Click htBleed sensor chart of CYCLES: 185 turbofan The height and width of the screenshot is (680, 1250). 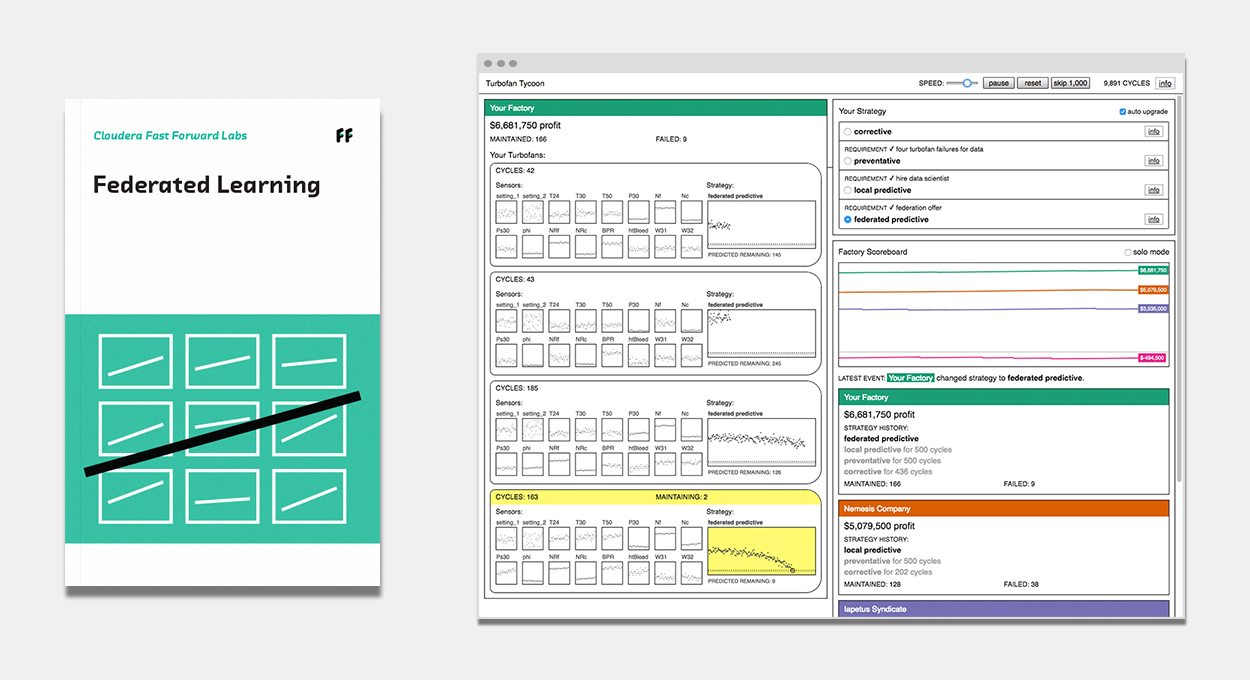pos(639,464)
